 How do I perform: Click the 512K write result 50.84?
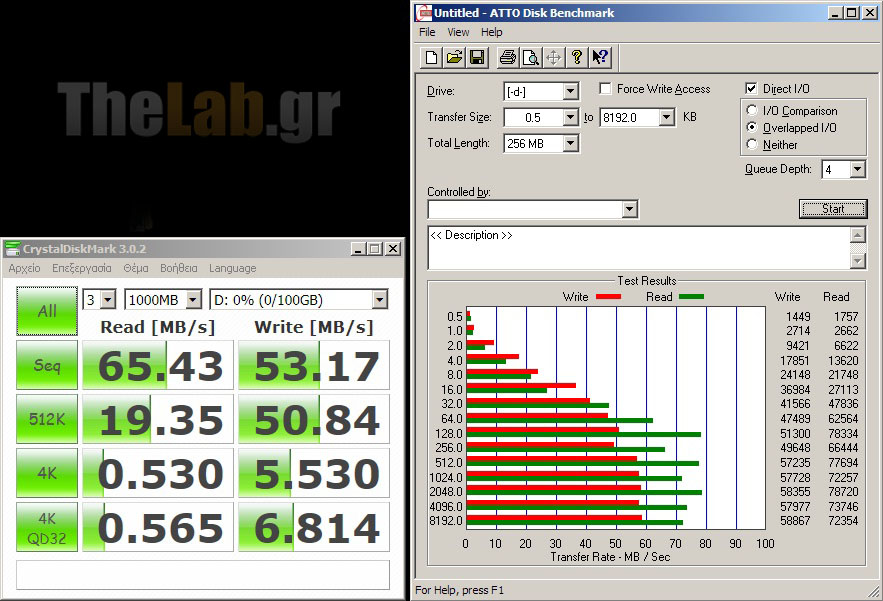[x=314, y=419]
